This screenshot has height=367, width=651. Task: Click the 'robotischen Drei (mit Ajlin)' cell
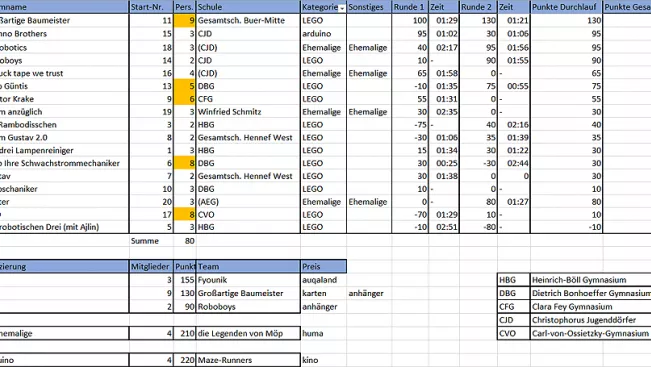(64, 227)
